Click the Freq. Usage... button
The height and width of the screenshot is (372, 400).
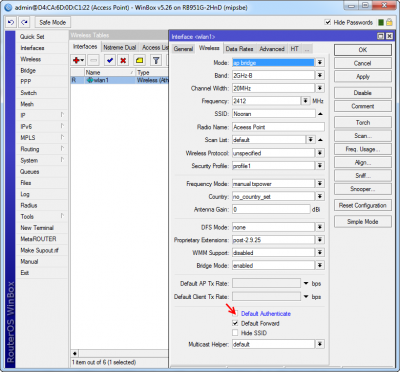point(363,149)
